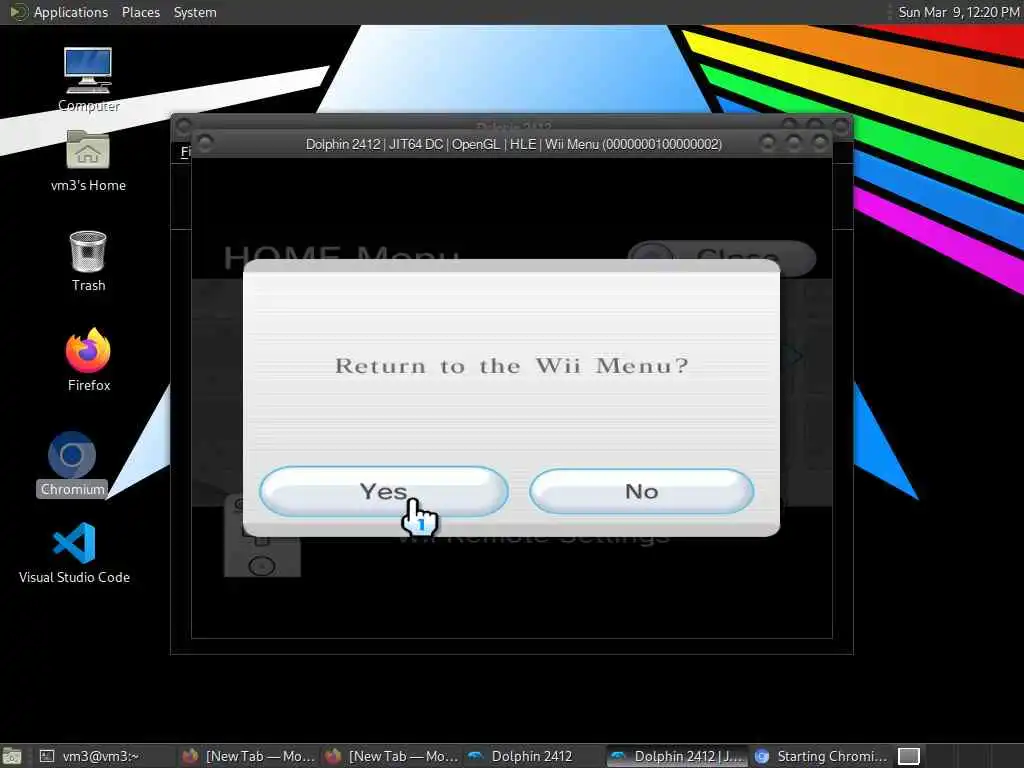This screenshot has width=1024, height=768.
Task: Click the clock showing Sun Mar 9
Action: click(x=958, y=12)
